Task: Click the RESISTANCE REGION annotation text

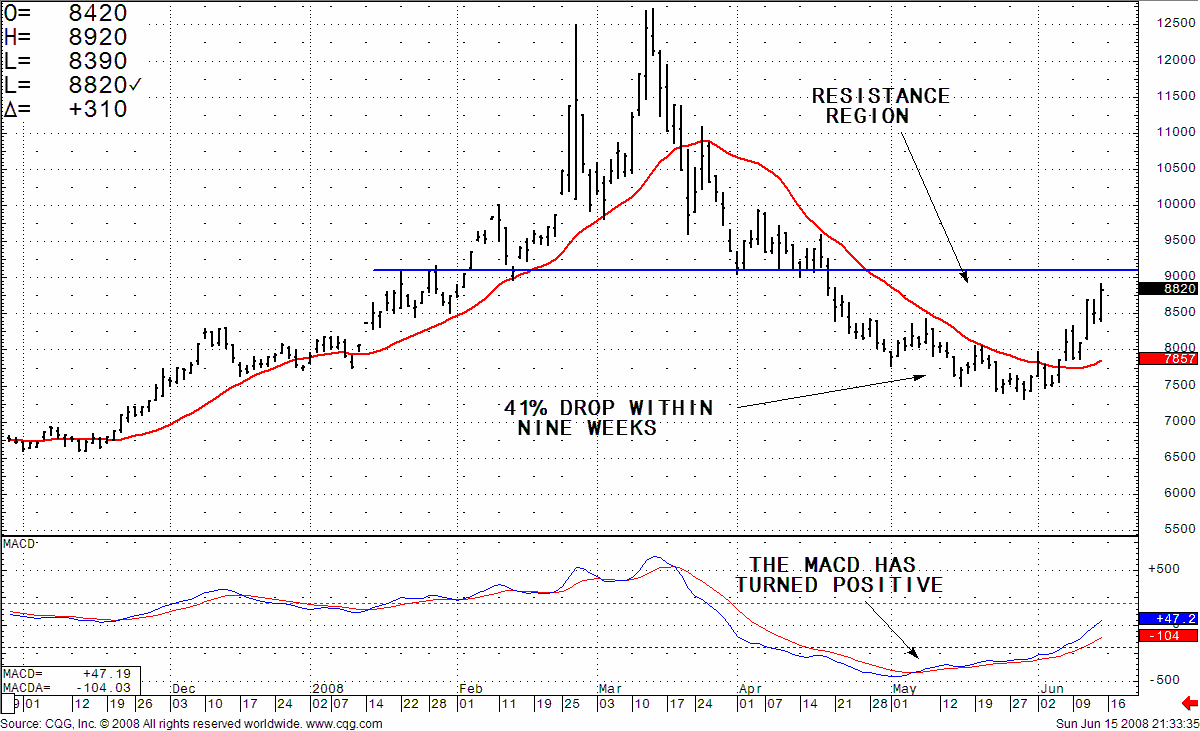Action: 878,106
